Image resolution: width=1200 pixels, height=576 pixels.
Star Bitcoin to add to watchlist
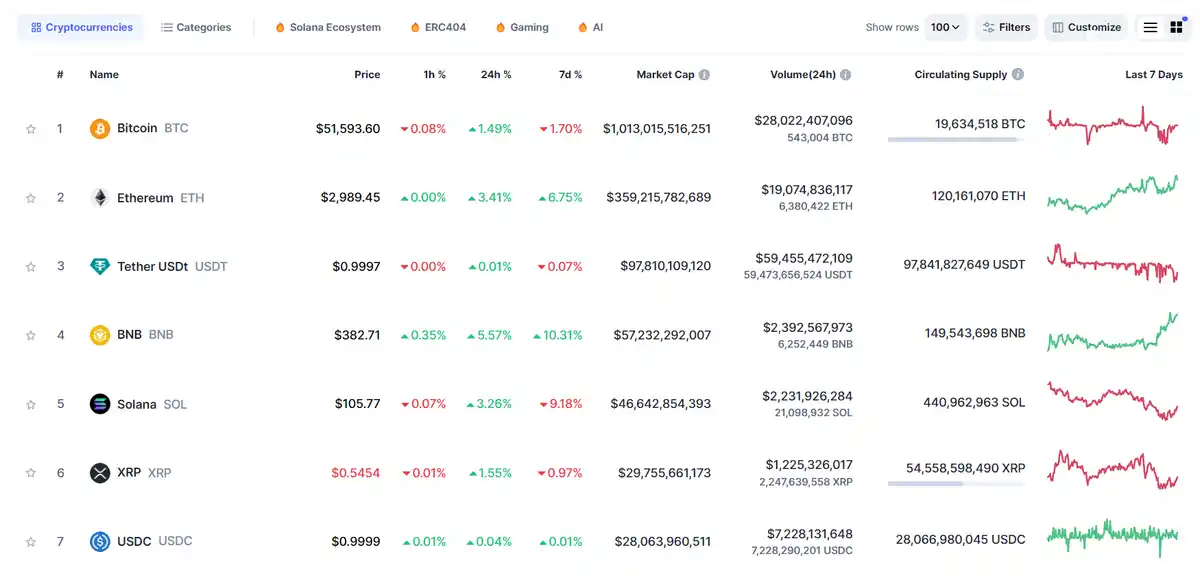point(31,129)
